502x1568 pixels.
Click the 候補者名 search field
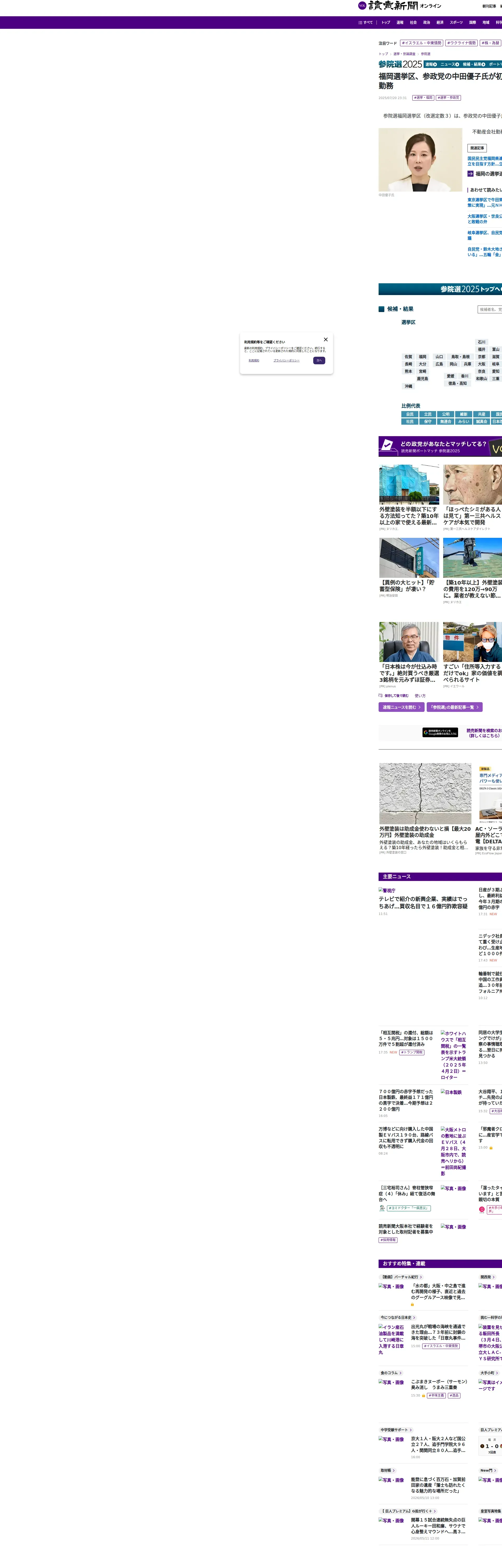point(490,309)
